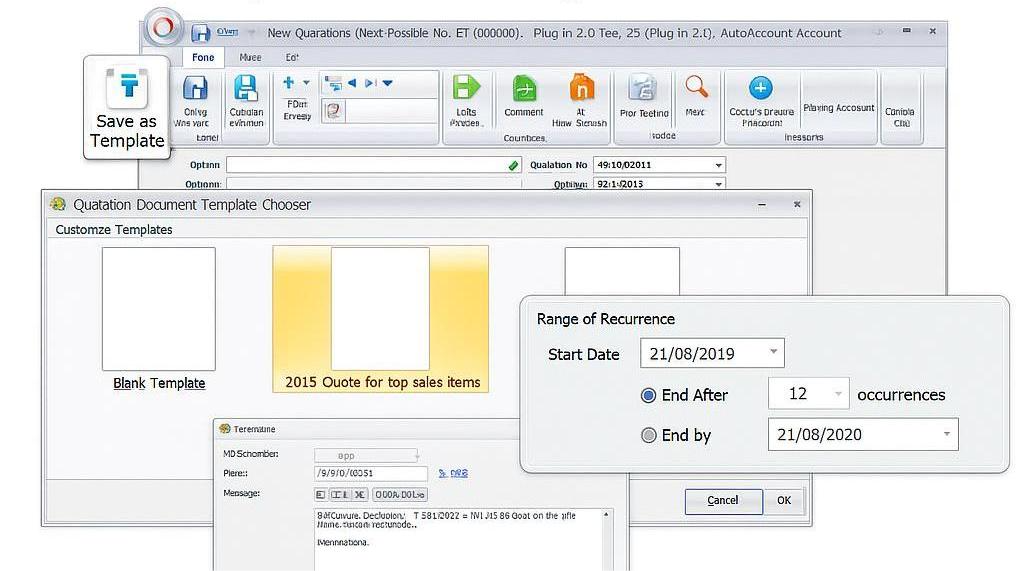Click the blue left arrow navigation icon
The height and width of the screenshot is (571, 1024).
(352, 83)
